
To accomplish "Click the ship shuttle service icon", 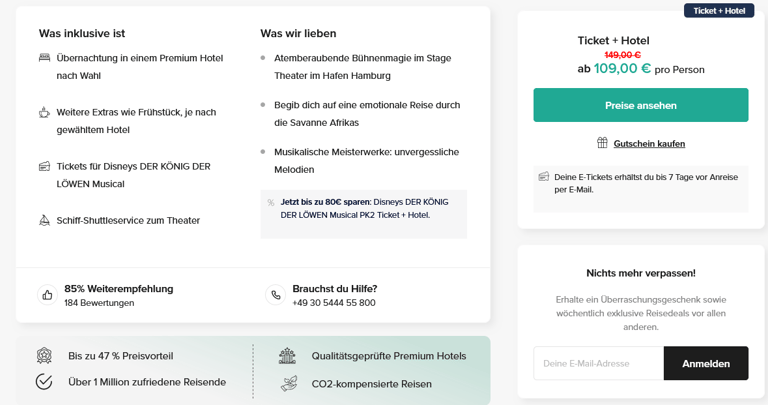I will (x=44, y=220).
